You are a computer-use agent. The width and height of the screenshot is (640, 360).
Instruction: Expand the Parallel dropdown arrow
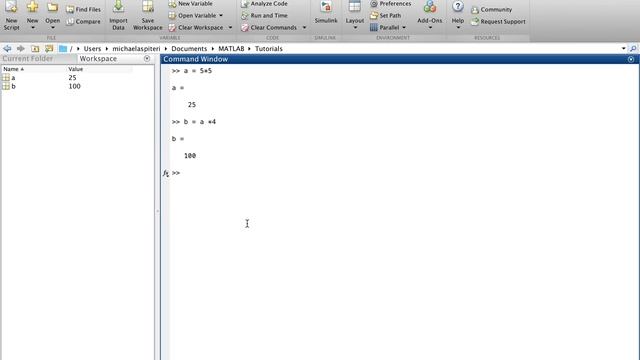404,27
